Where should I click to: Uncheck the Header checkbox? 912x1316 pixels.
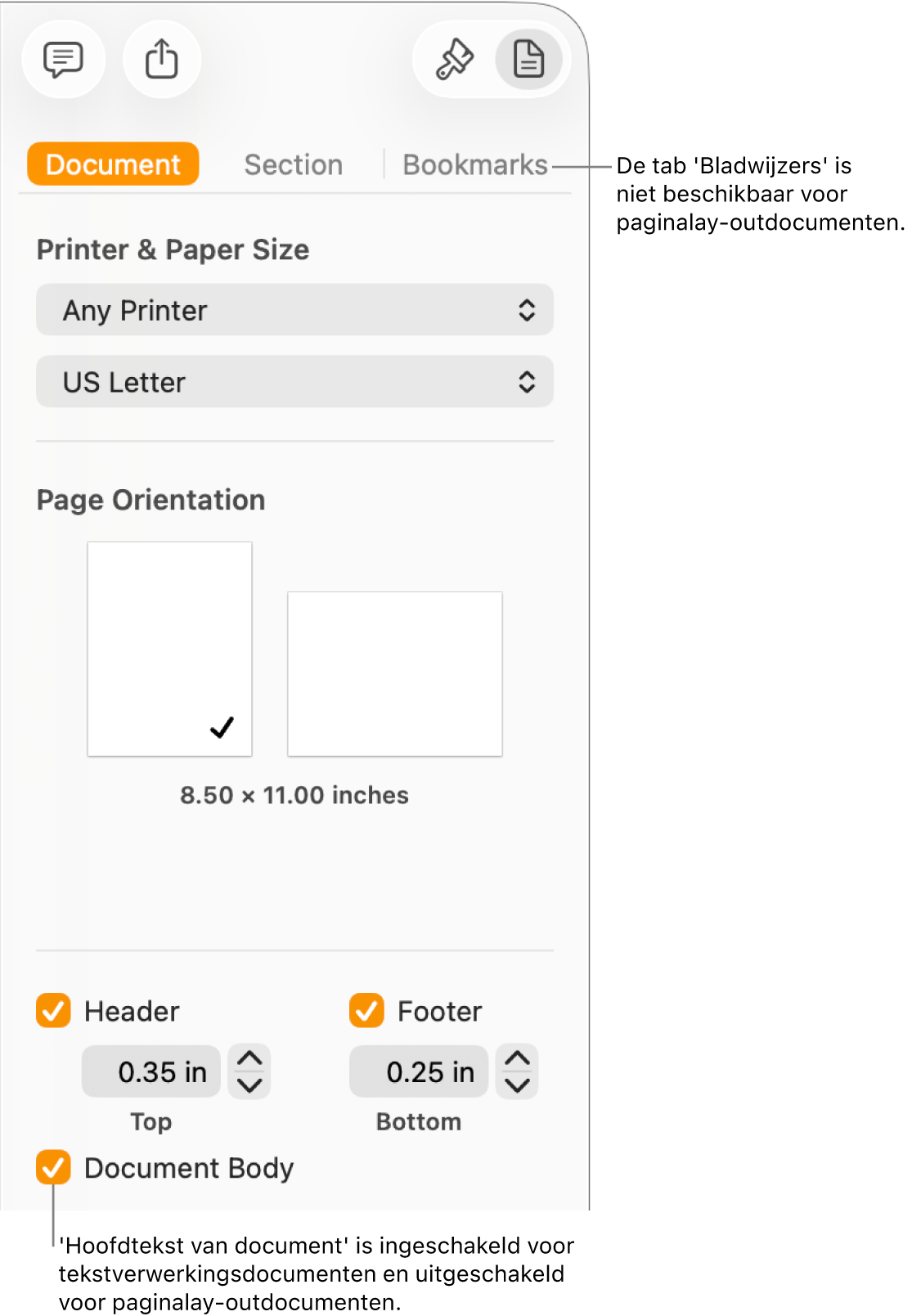[53, 1010]
